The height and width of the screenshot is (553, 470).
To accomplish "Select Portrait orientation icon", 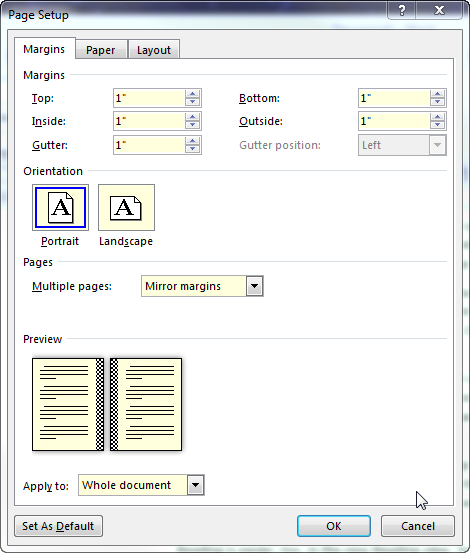I will pos(60,207).
